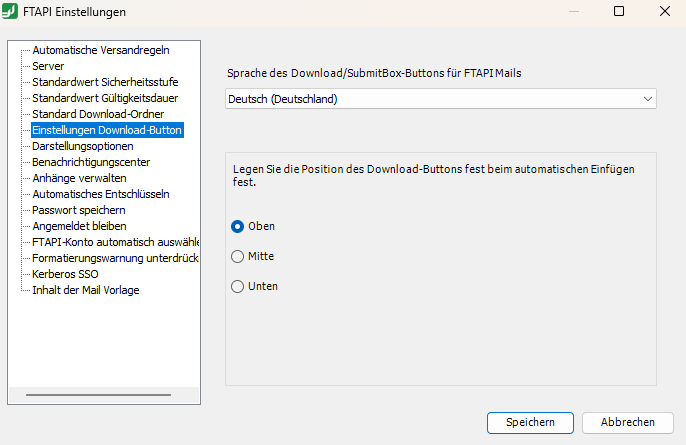Open Darstellungsoptionen settings page
The image size is (686, 445).
[x=82, y=146]
